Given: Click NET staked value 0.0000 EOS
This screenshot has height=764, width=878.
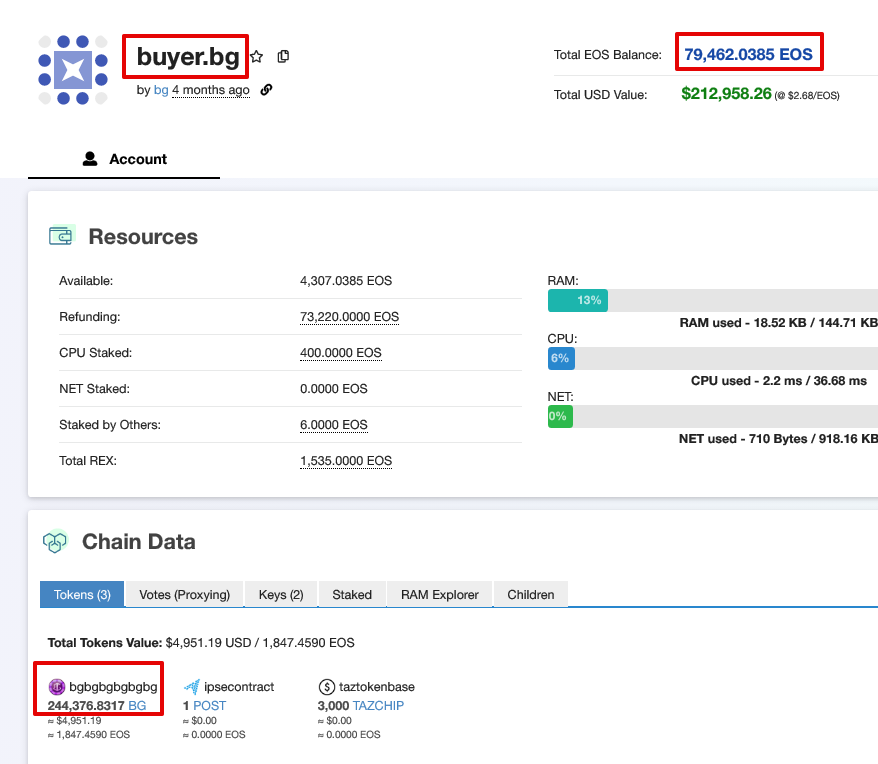Looking at the screenshot, I should pyautogui.click(x=334, y=389).
